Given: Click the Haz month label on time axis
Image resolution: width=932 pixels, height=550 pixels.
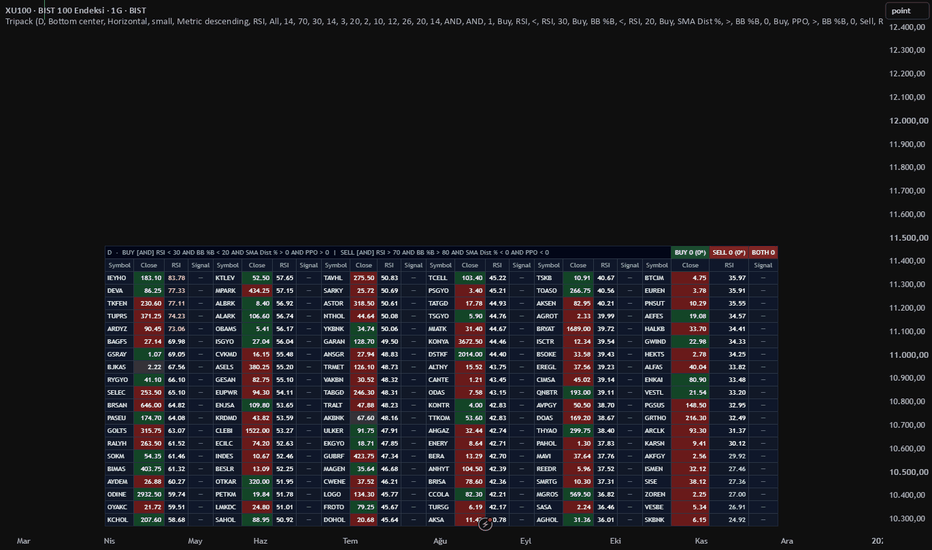Looking at the screenshot, I should pyautogui.click(x=260, y=540).
